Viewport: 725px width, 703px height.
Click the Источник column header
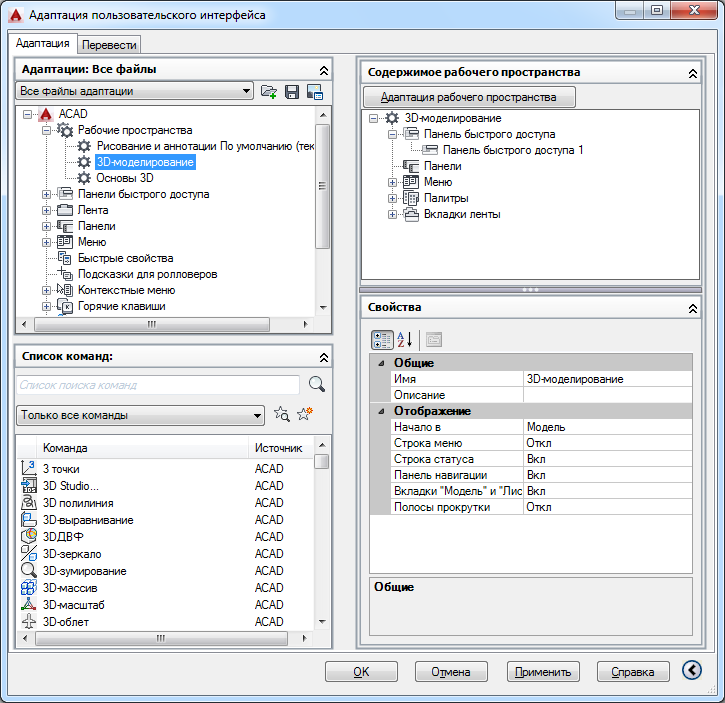(x=279, y=448)
